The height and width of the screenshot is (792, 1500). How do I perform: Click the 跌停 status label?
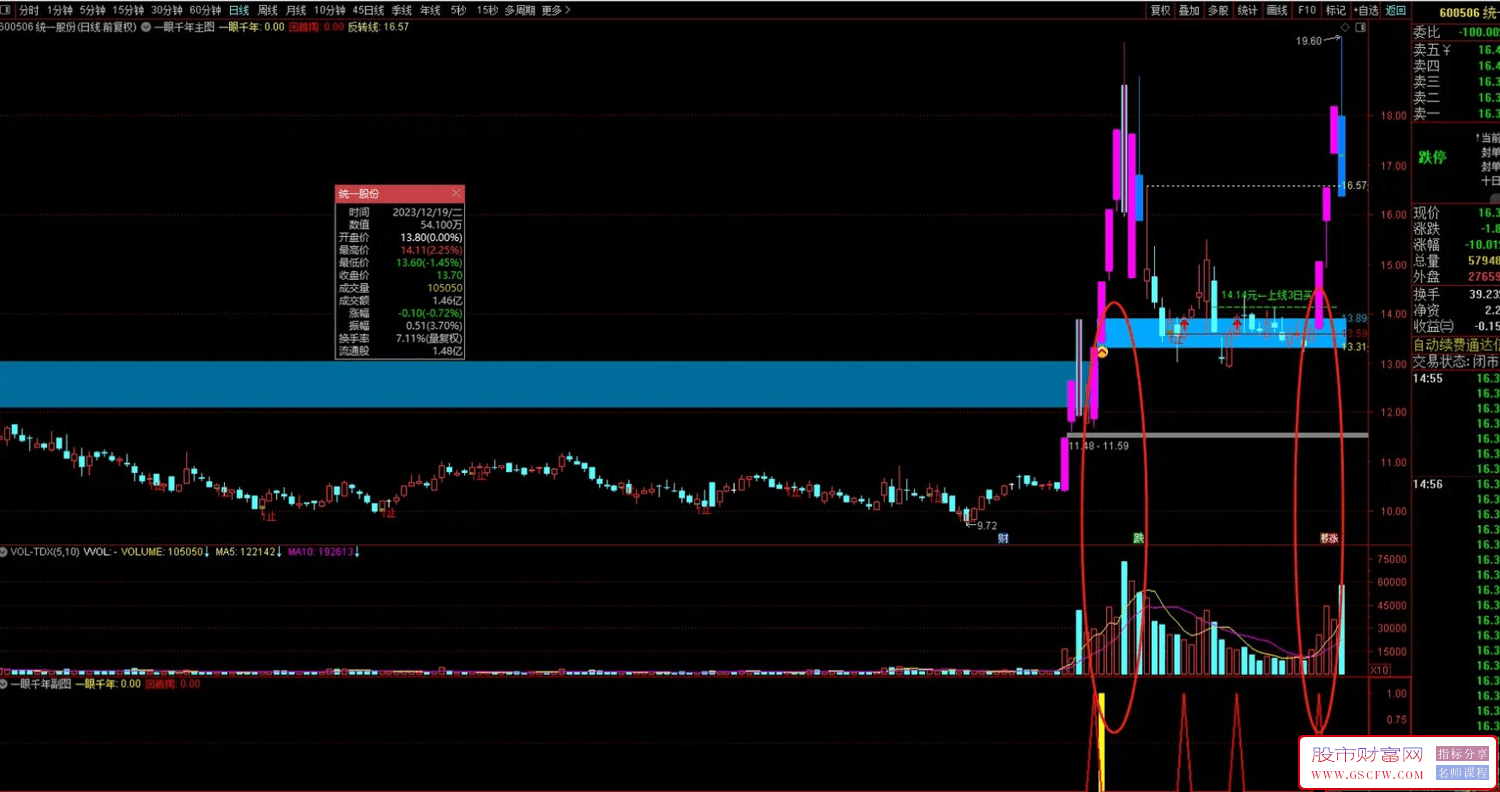tap(1432, 157)
